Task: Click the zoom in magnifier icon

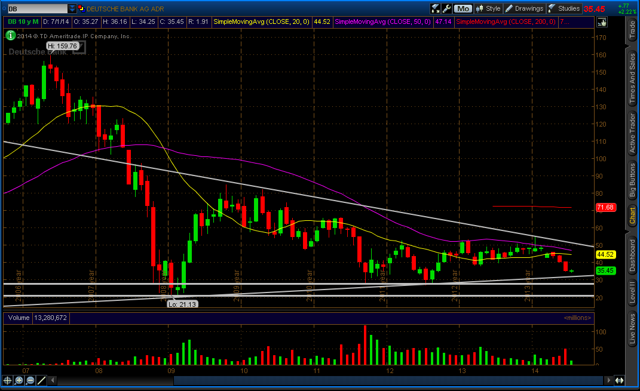Action: pyautogui.click(x=19, y=380)
